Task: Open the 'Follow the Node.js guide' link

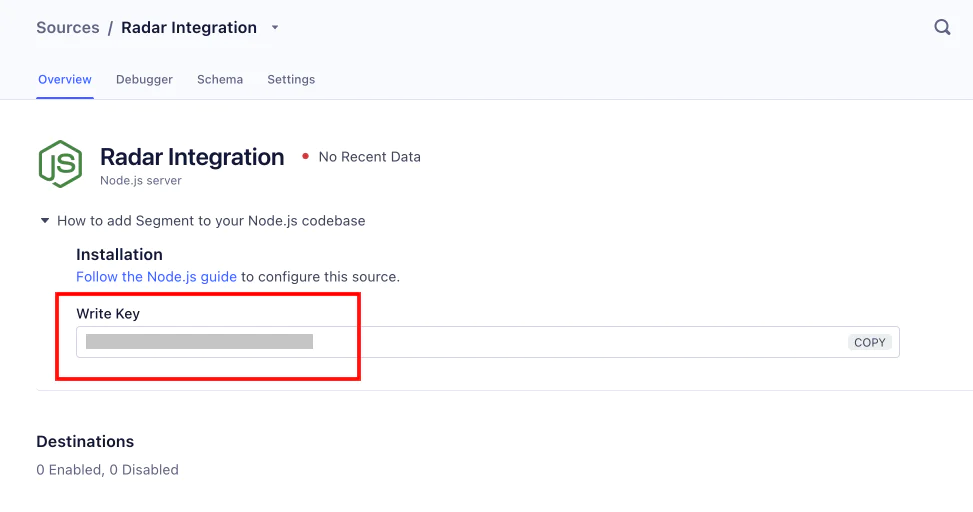Action: click(156, 277)
